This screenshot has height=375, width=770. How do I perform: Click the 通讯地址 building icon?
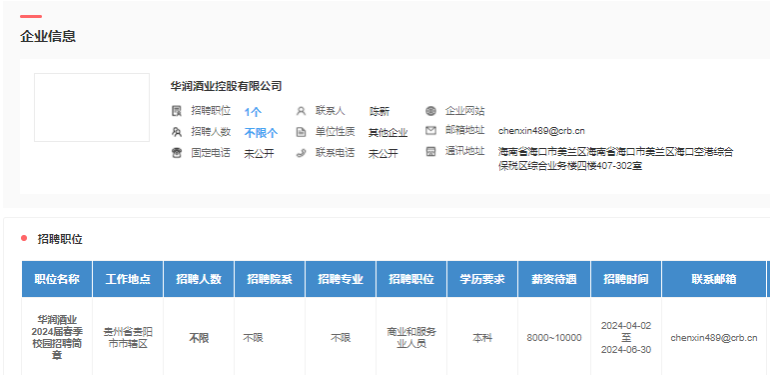click(x=431, y=152)
